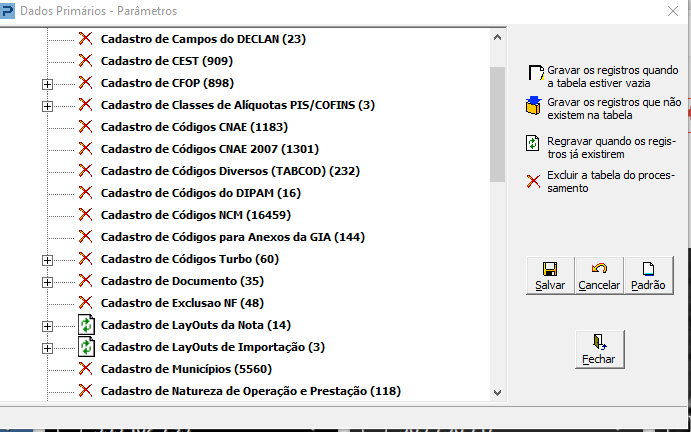Click red X icon beside Natureza de Operação
Viewport: 691px width, 432px height.
click(x=85, y=391)
